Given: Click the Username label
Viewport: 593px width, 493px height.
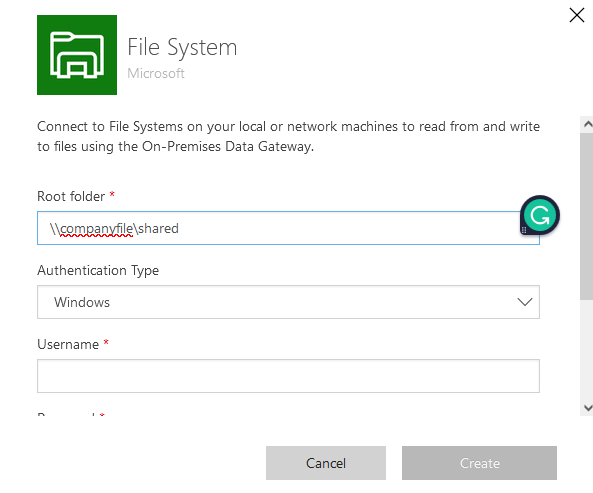Looking at the screenshot, I should click(68, 344).
